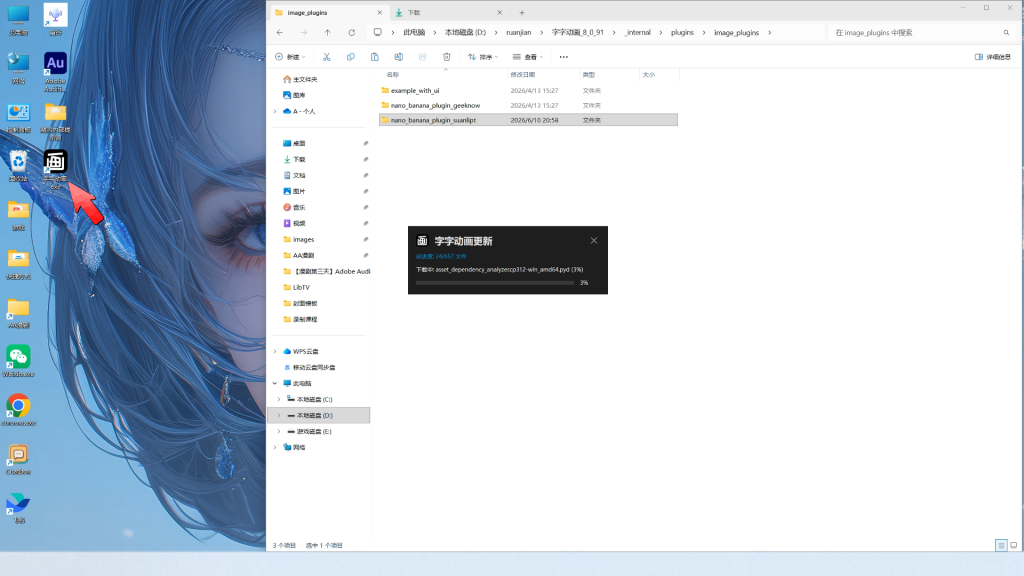Screen dimensions: 1024x576
Task: Go up one folder level arrow
Action: (327, 32)
